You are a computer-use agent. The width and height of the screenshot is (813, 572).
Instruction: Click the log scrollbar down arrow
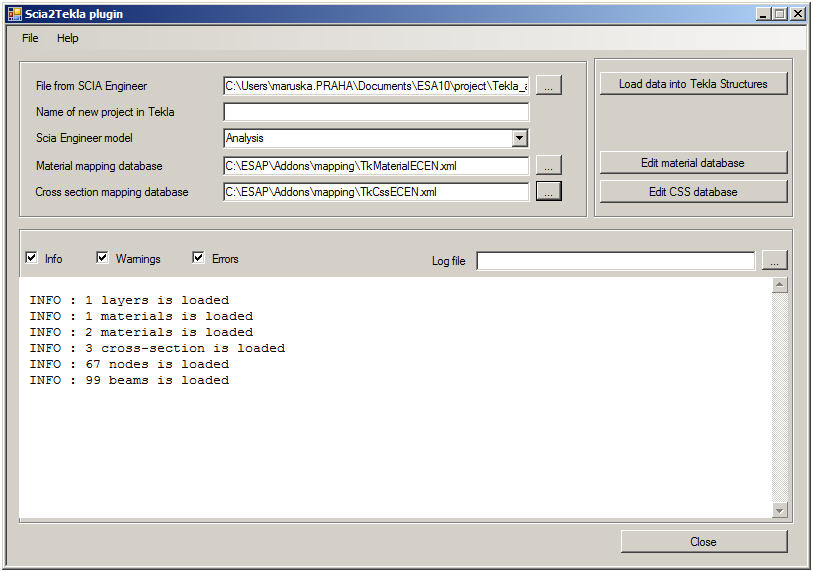[x=779, y=510]
